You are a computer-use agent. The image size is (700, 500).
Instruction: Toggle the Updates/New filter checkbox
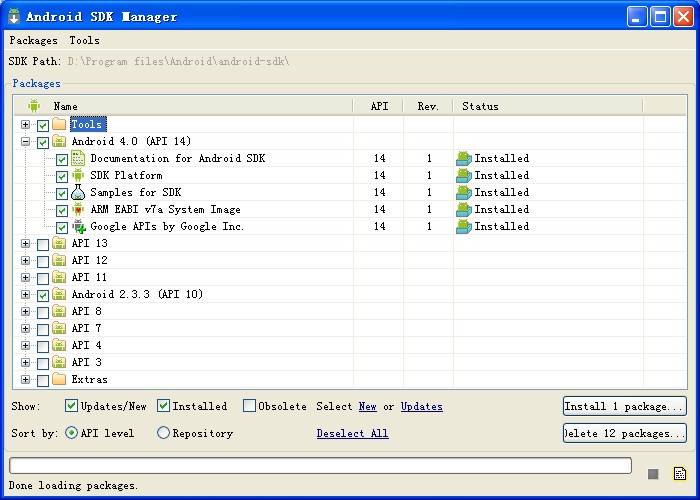(71, 405)
